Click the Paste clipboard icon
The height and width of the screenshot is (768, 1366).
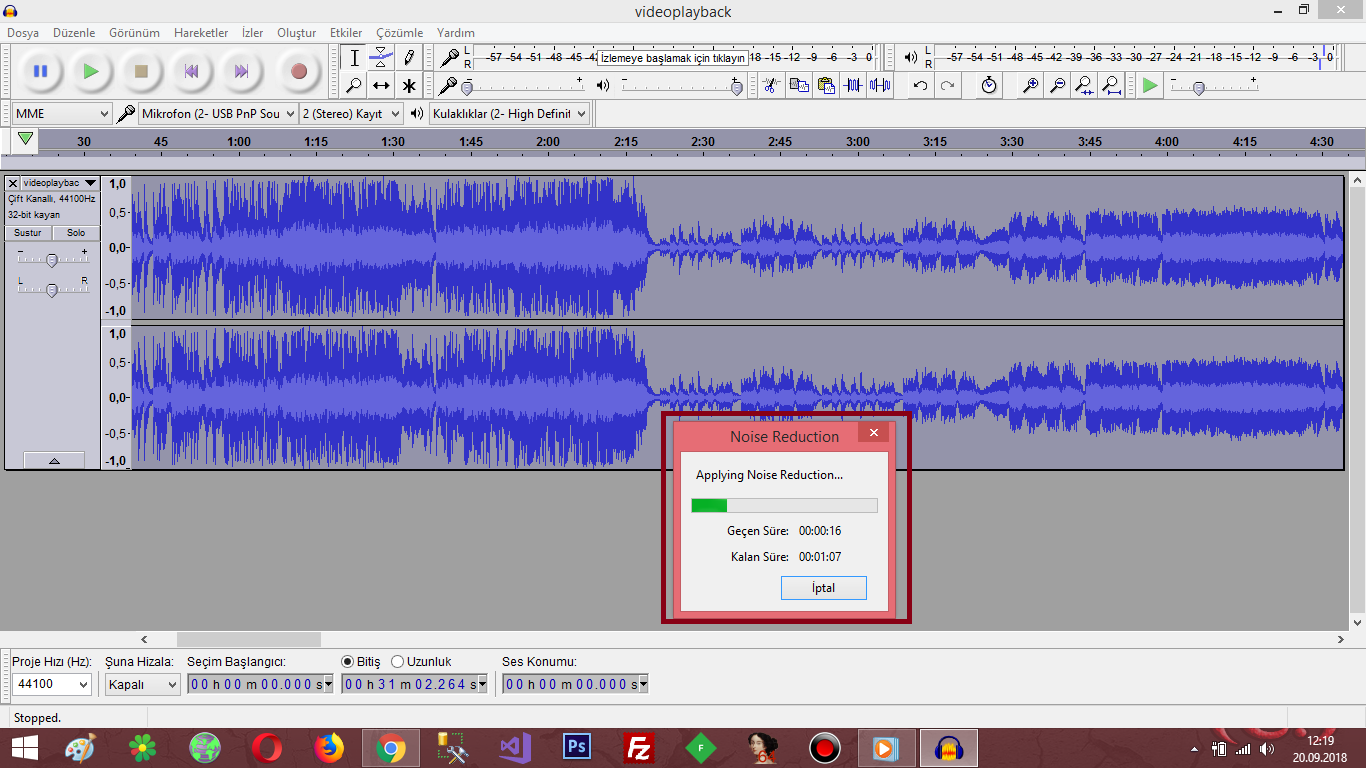825,85
